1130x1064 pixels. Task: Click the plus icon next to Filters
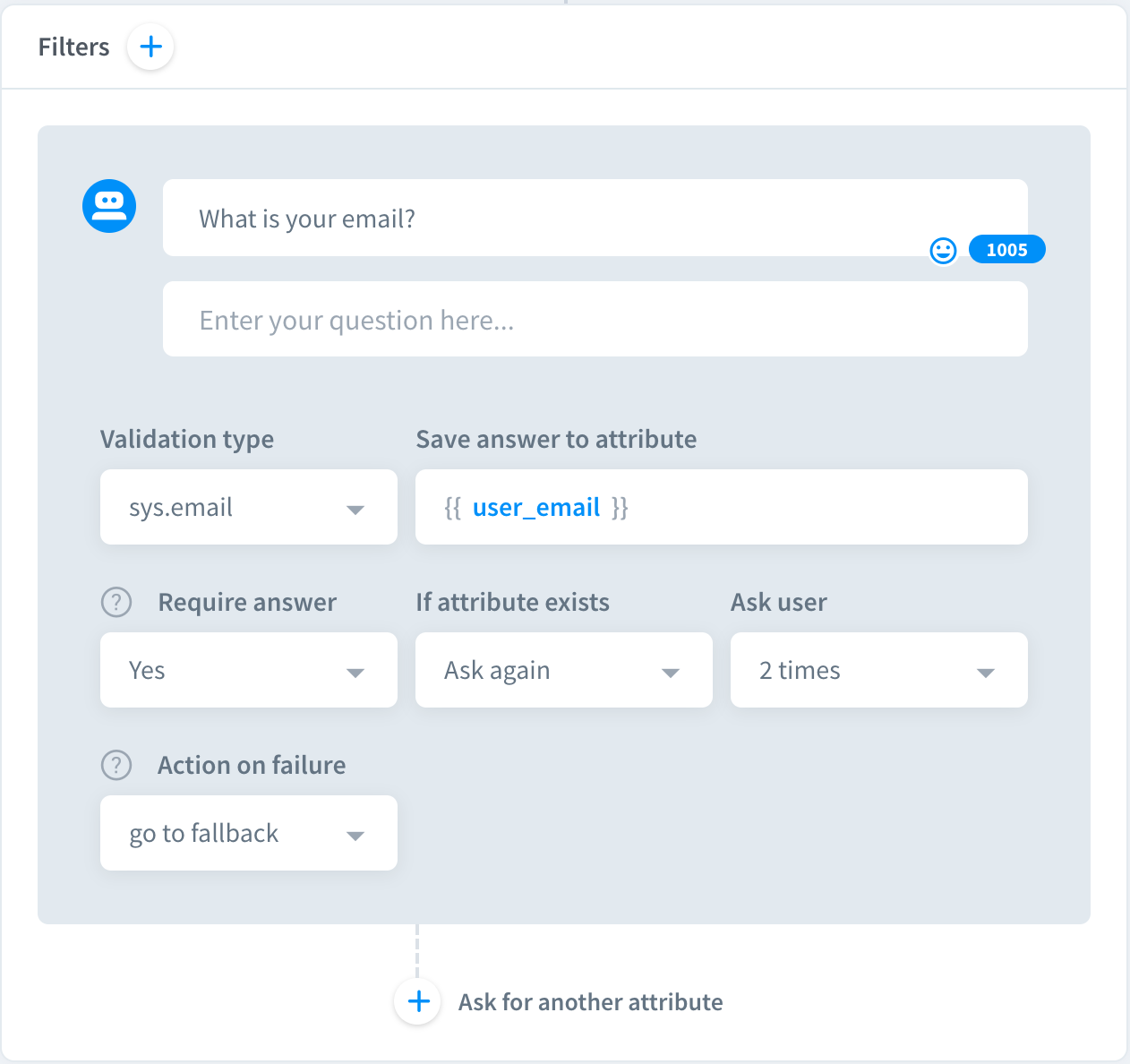(150, 47)
